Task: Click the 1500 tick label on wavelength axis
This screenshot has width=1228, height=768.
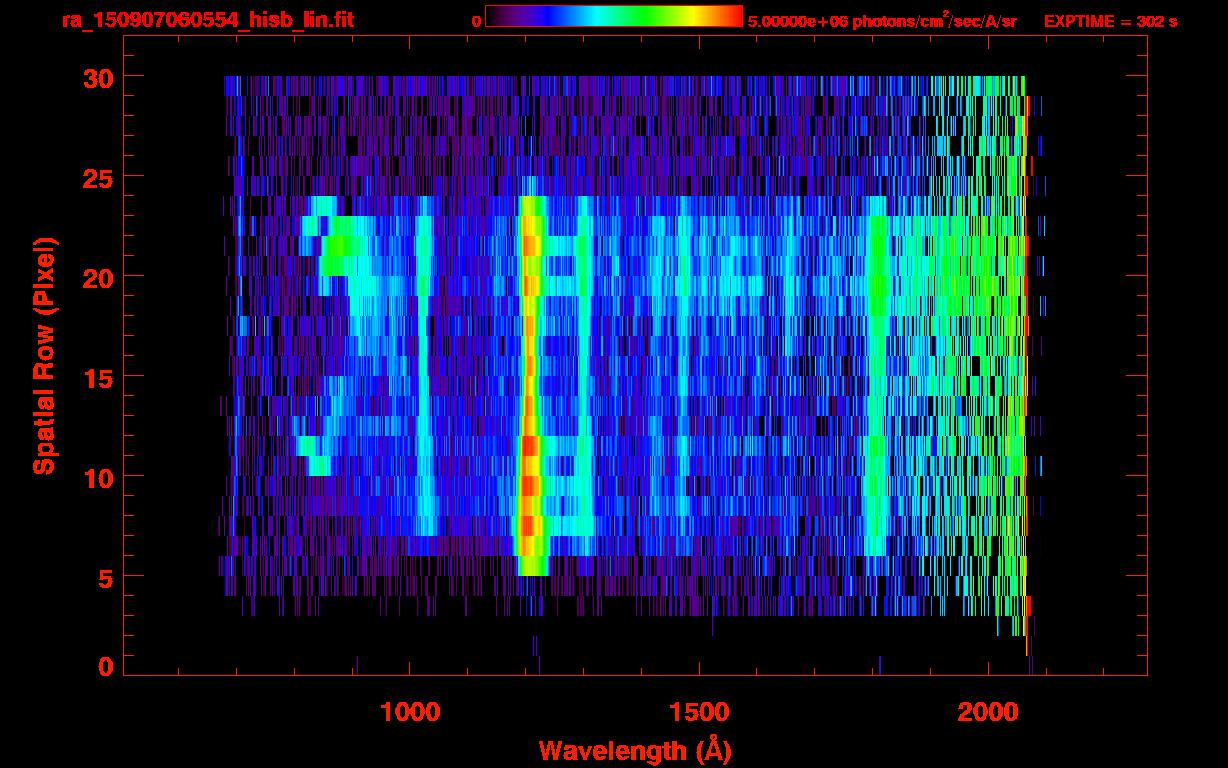Action: tap(698, 712)
